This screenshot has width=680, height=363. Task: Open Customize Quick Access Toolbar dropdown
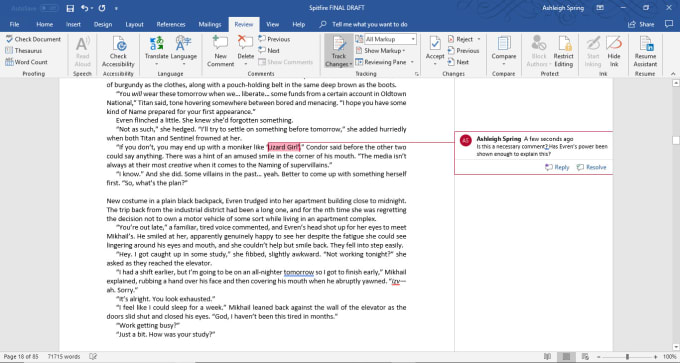(116, 8)
